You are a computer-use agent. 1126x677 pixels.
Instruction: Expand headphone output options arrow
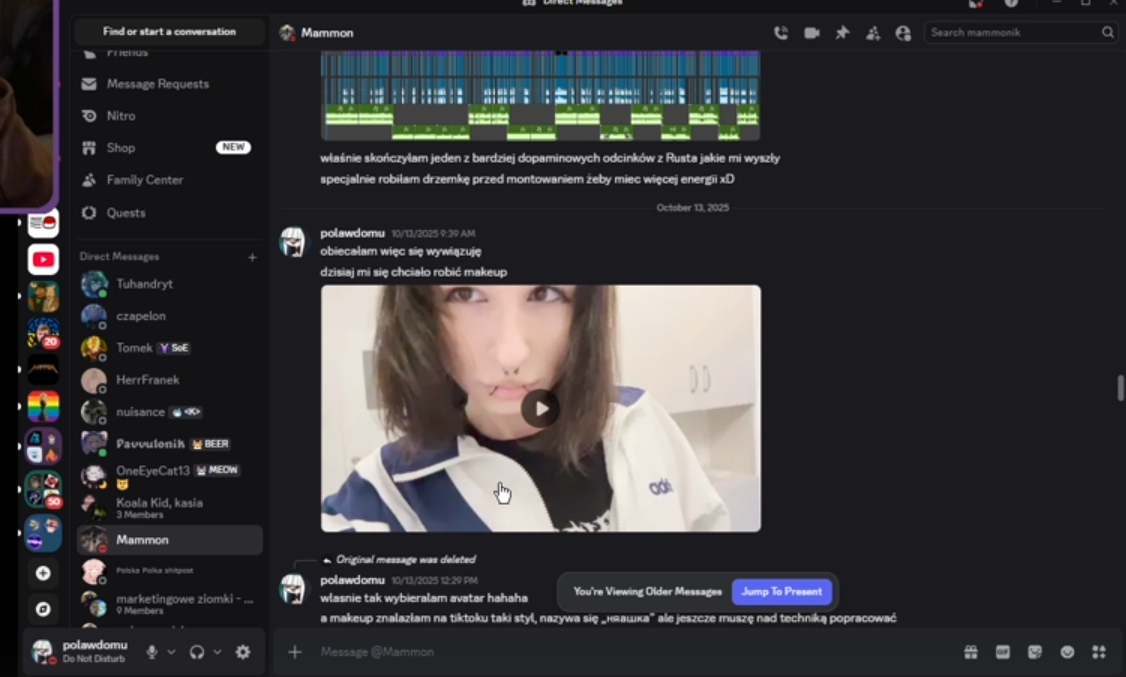[x=217, y=652]
